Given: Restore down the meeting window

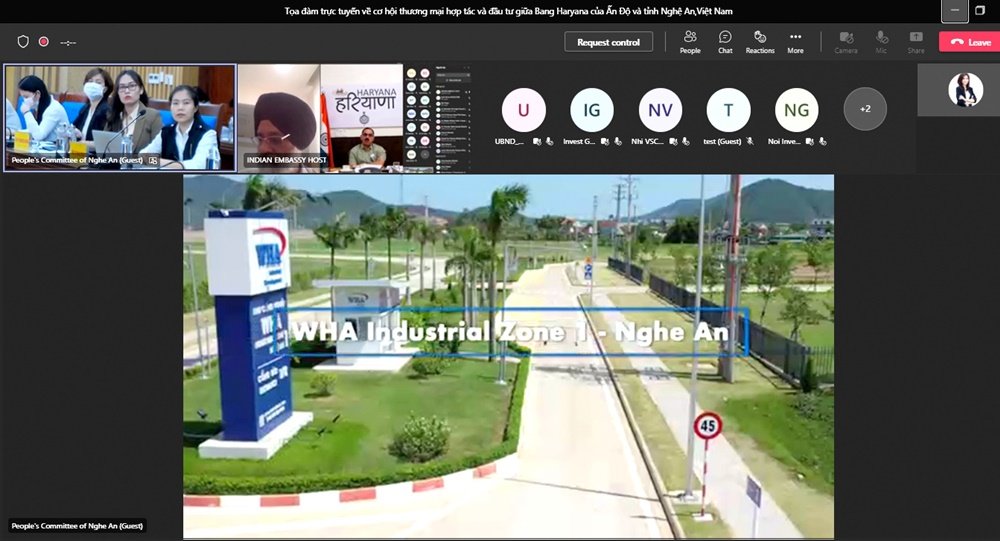Looking at the screenshot, I should point(980,10).
